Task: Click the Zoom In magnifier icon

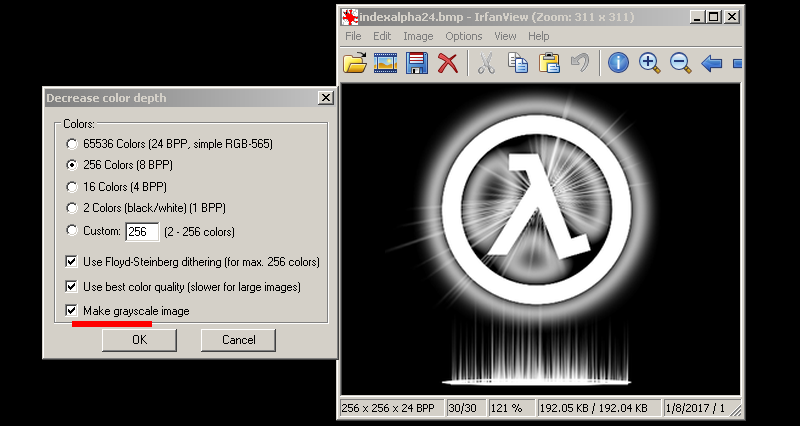Action: 649,63
